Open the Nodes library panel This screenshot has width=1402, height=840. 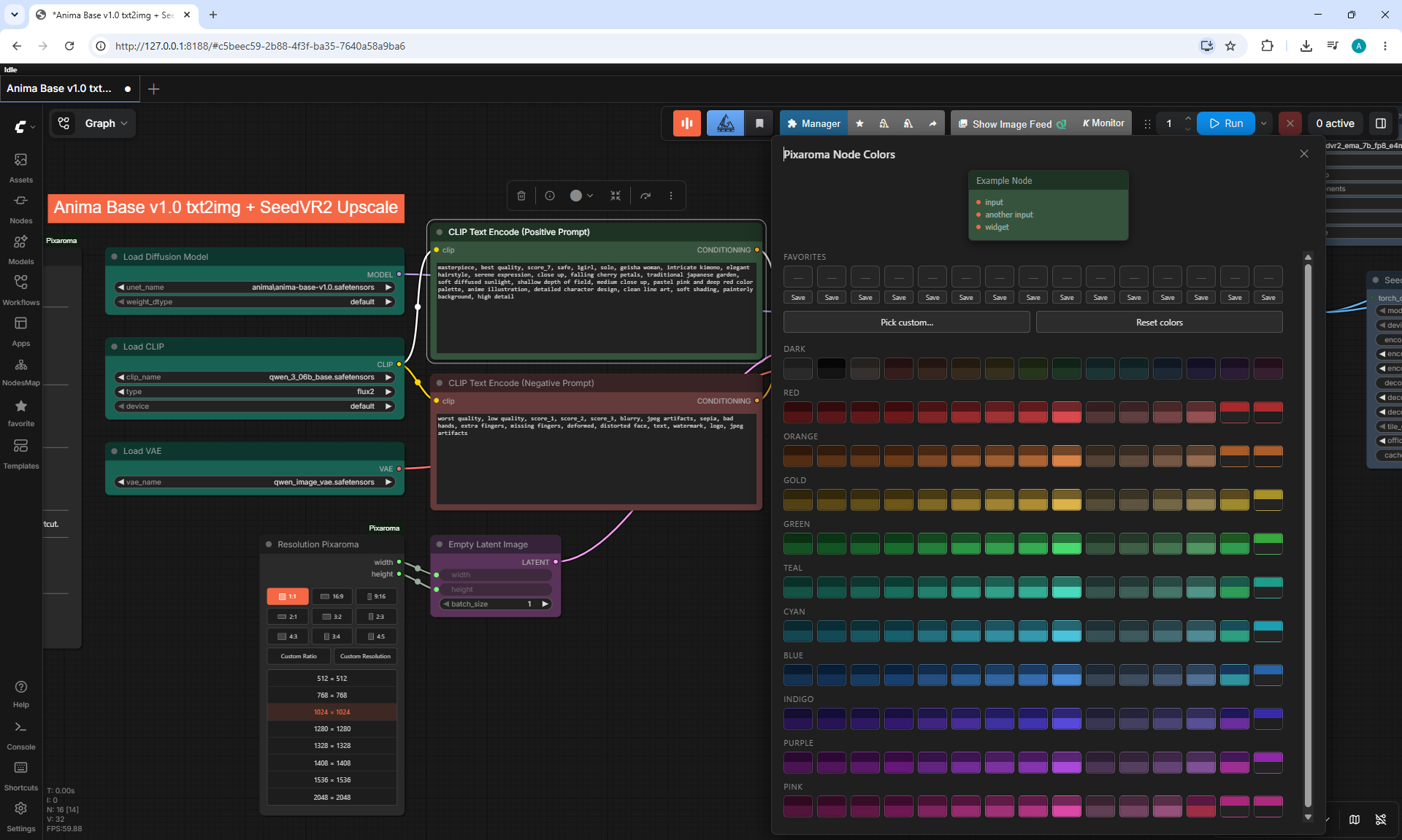(20, 208)
